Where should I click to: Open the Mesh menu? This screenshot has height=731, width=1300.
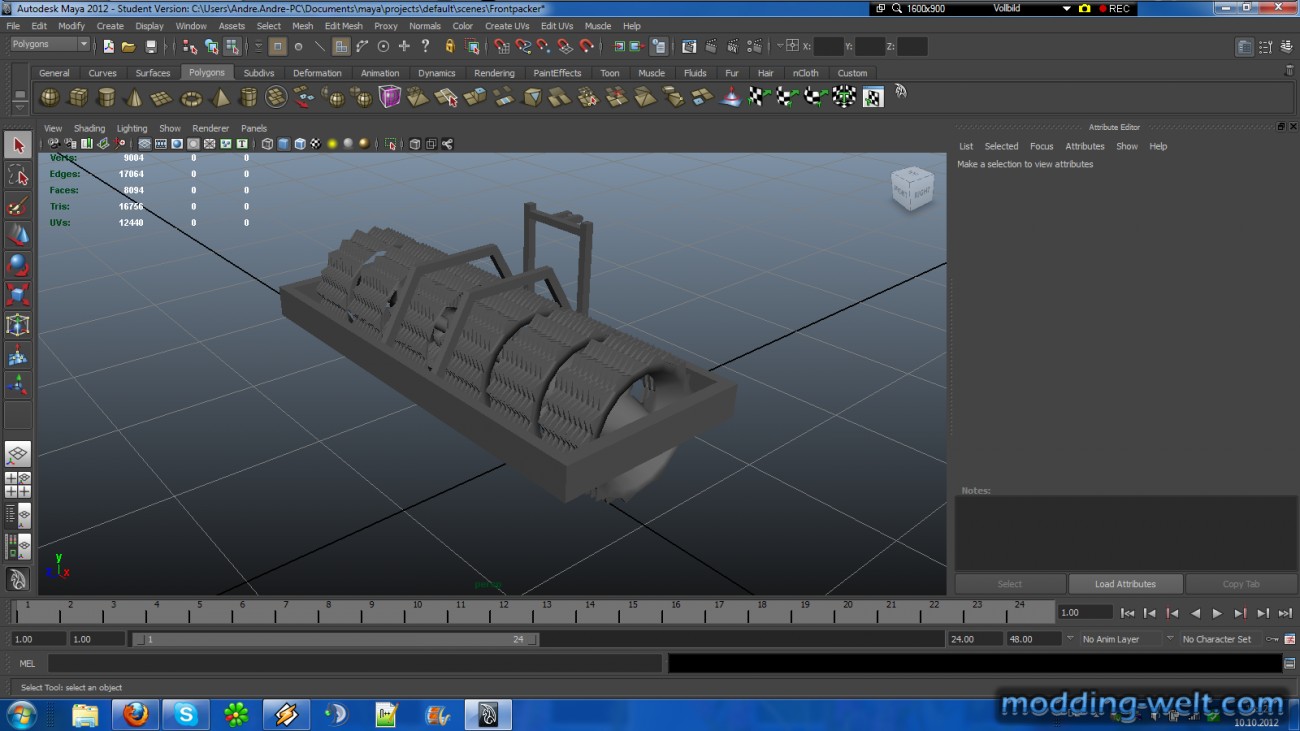[x=303, y=26]
